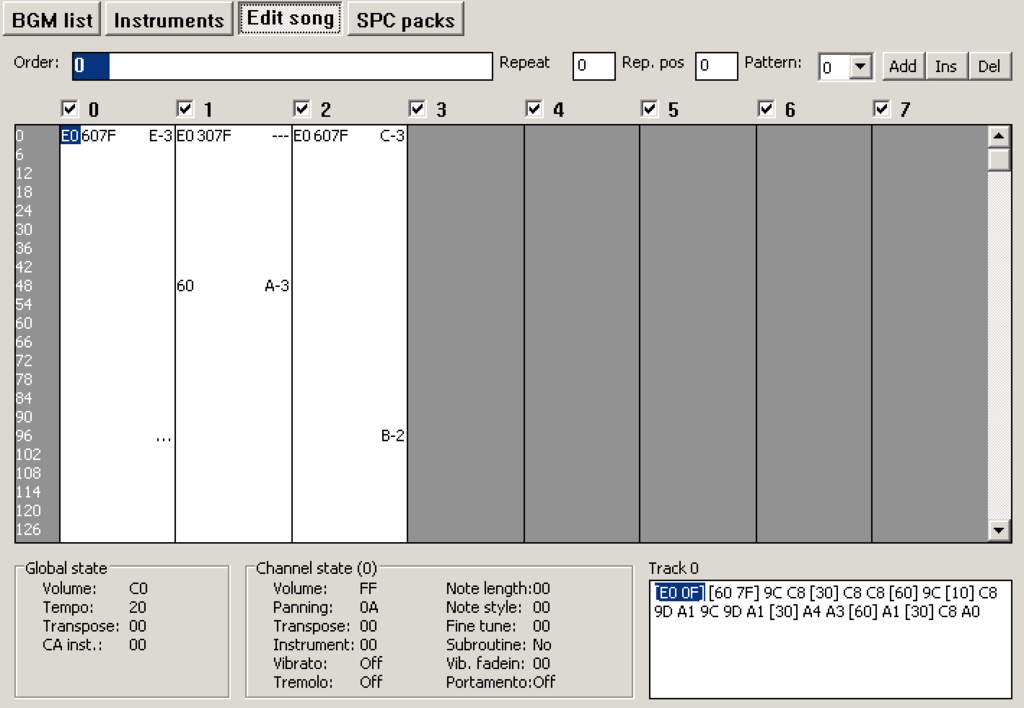Click the Repeat input field
Screen dimensions: 1024x708
(x=594, y=66)
